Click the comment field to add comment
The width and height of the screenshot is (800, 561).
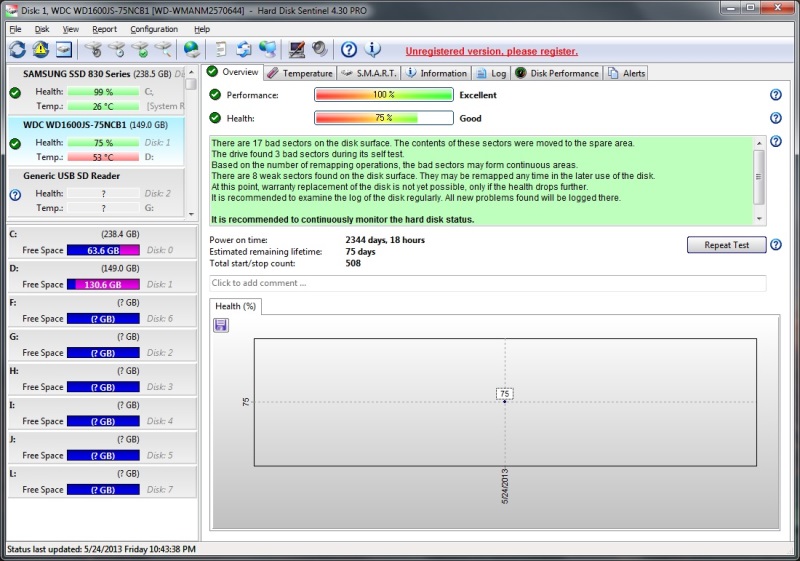[x=488, y=283]
